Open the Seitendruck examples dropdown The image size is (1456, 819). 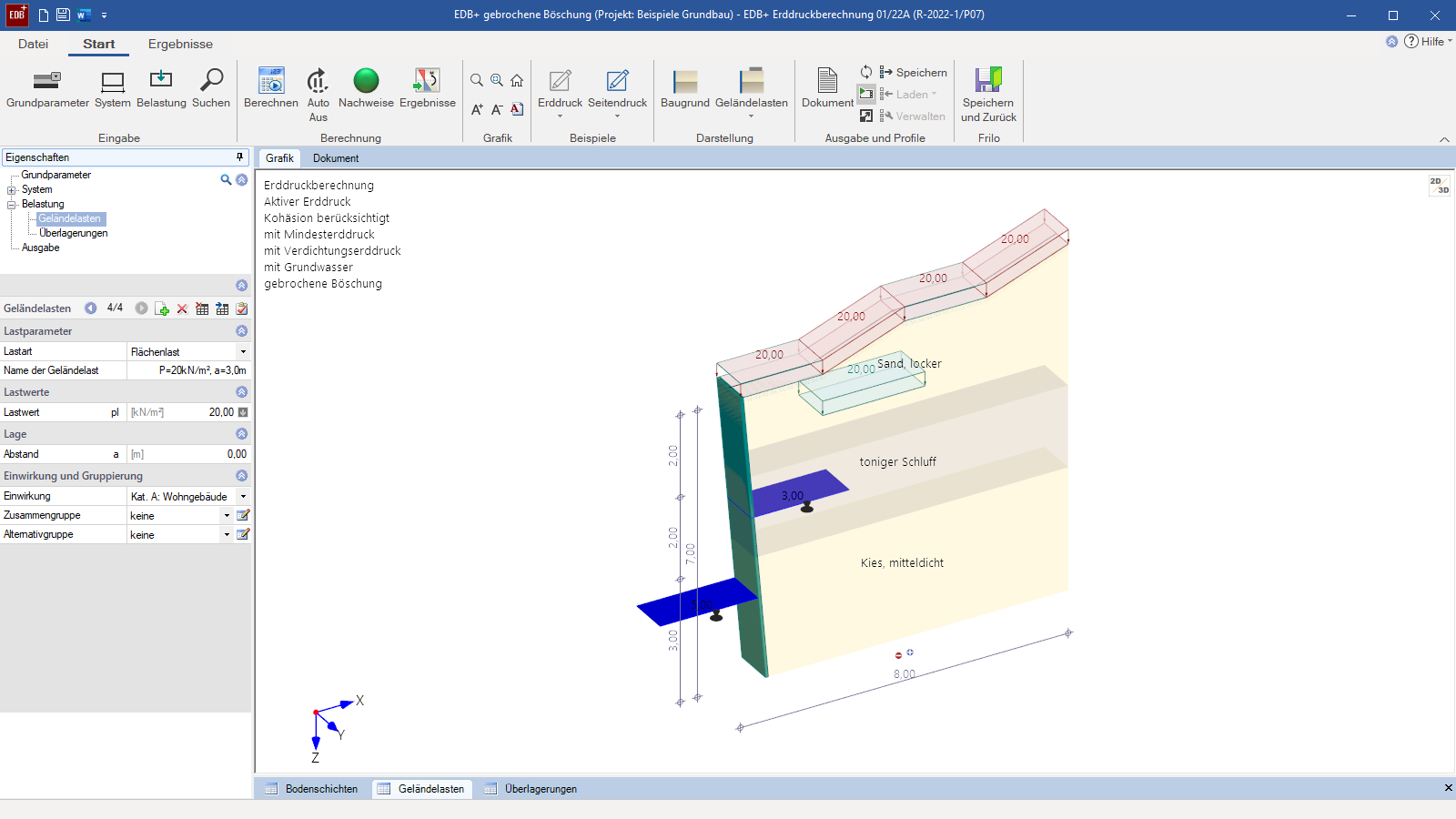(617, 95)
